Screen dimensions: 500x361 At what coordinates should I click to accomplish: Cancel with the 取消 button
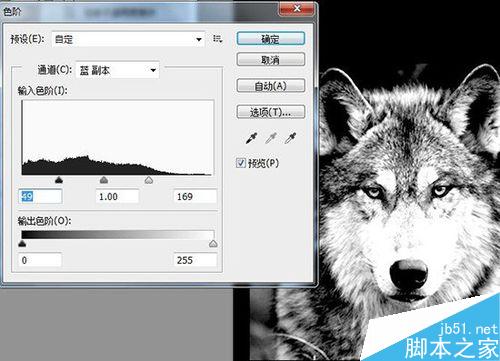tap(271, 60)
